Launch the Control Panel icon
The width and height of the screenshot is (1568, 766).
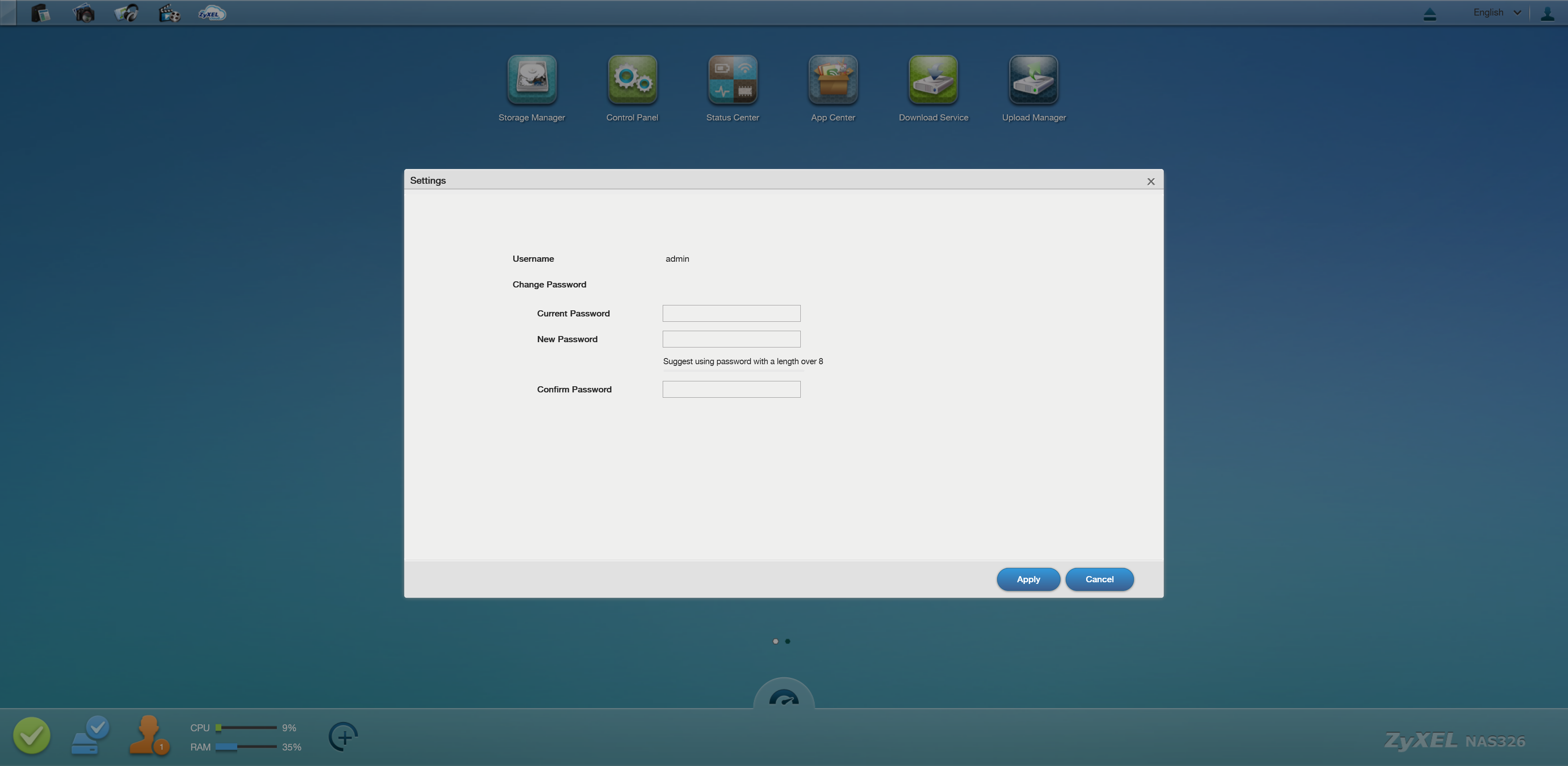tap(632, 80)
